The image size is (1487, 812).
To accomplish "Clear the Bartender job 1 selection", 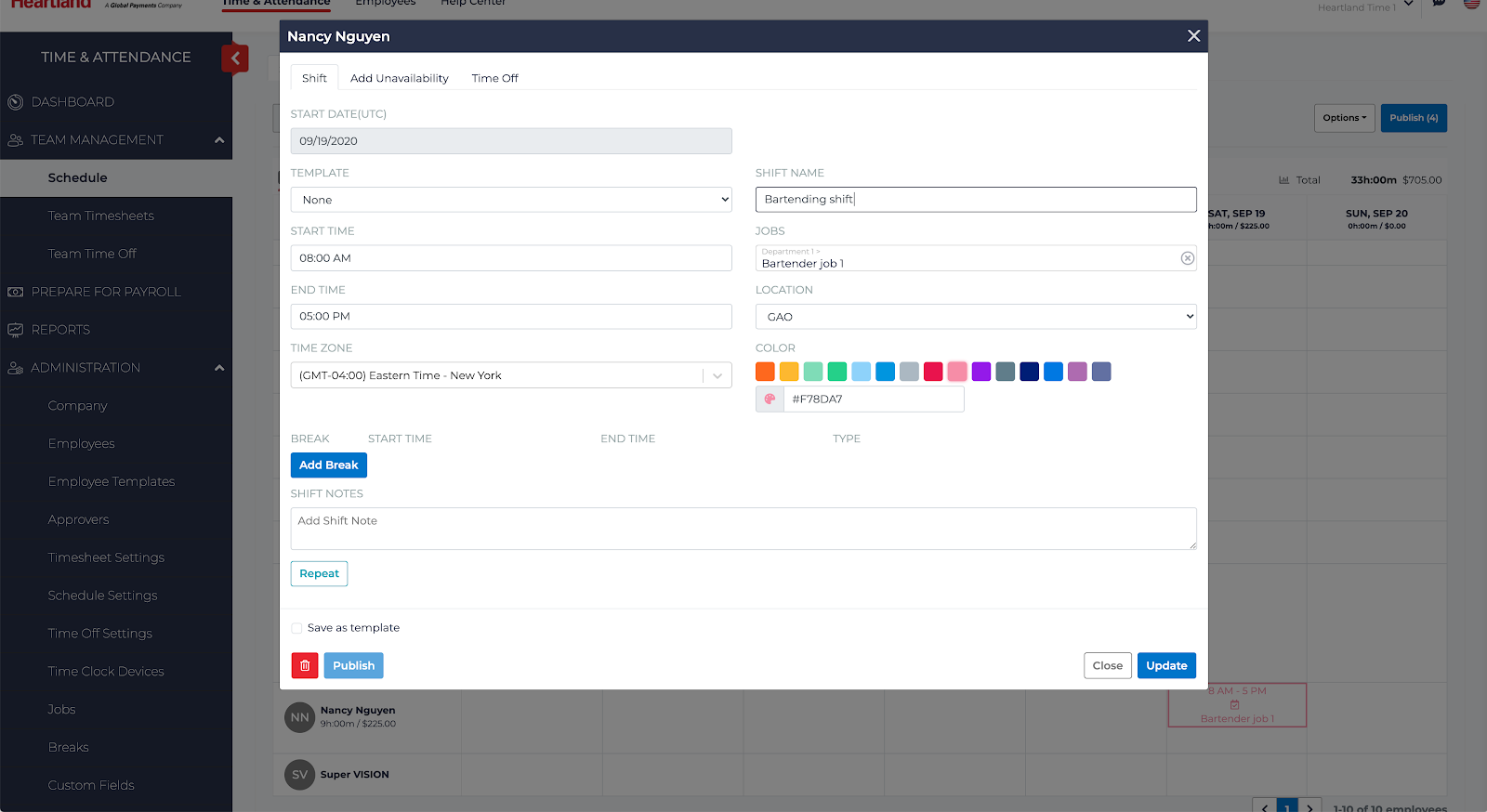I will click(1187, 258).
